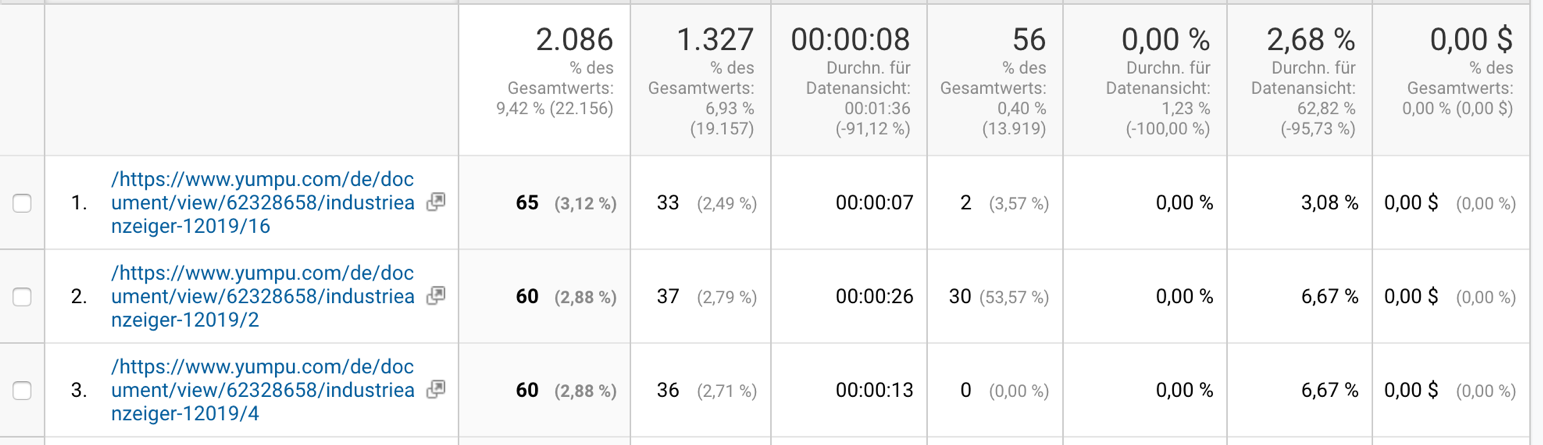Click the total value 56 in summary row
The height and width of the screenshot is (445, 1543).
click(1028, 40)
